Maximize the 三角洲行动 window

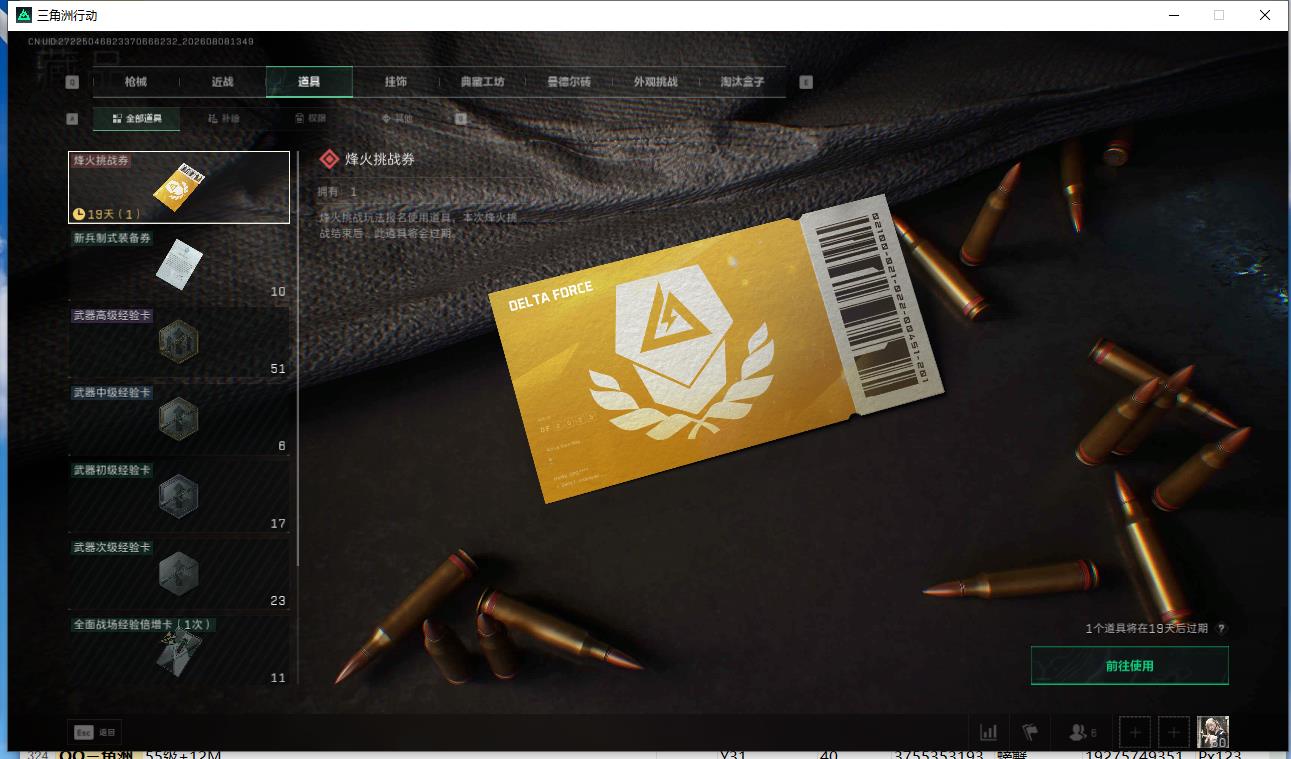click(1218, 15)
